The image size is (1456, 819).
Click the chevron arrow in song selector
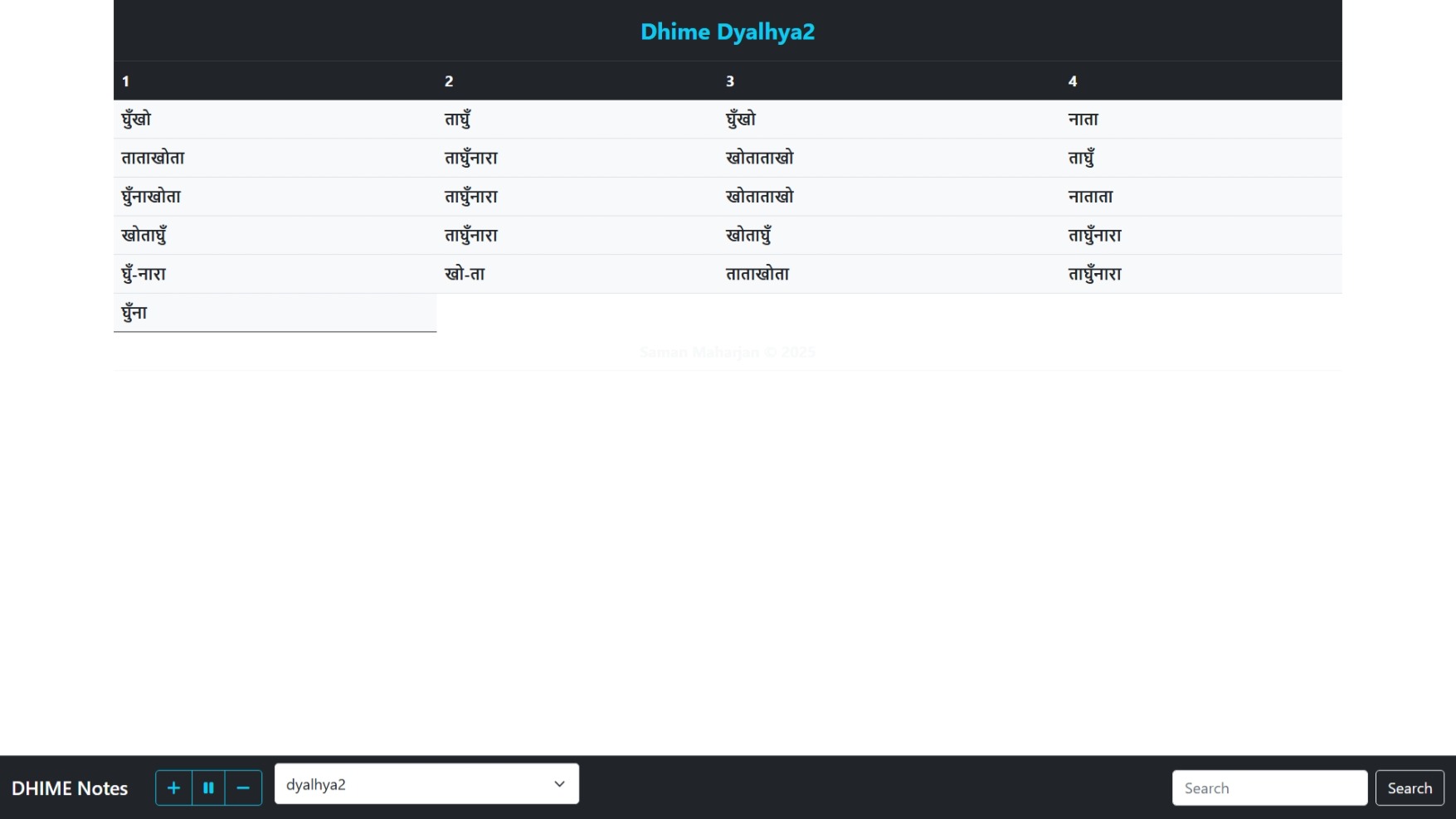559,784
